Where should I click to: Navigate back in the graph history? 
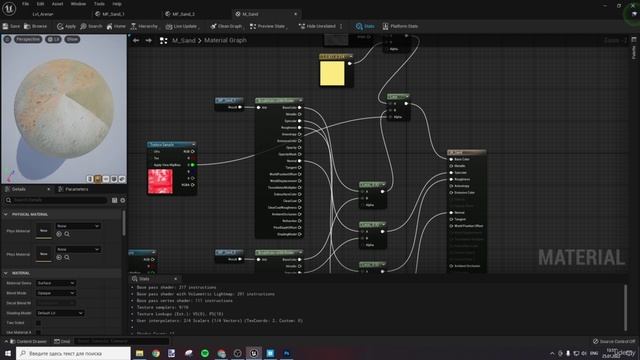[136, 40]
